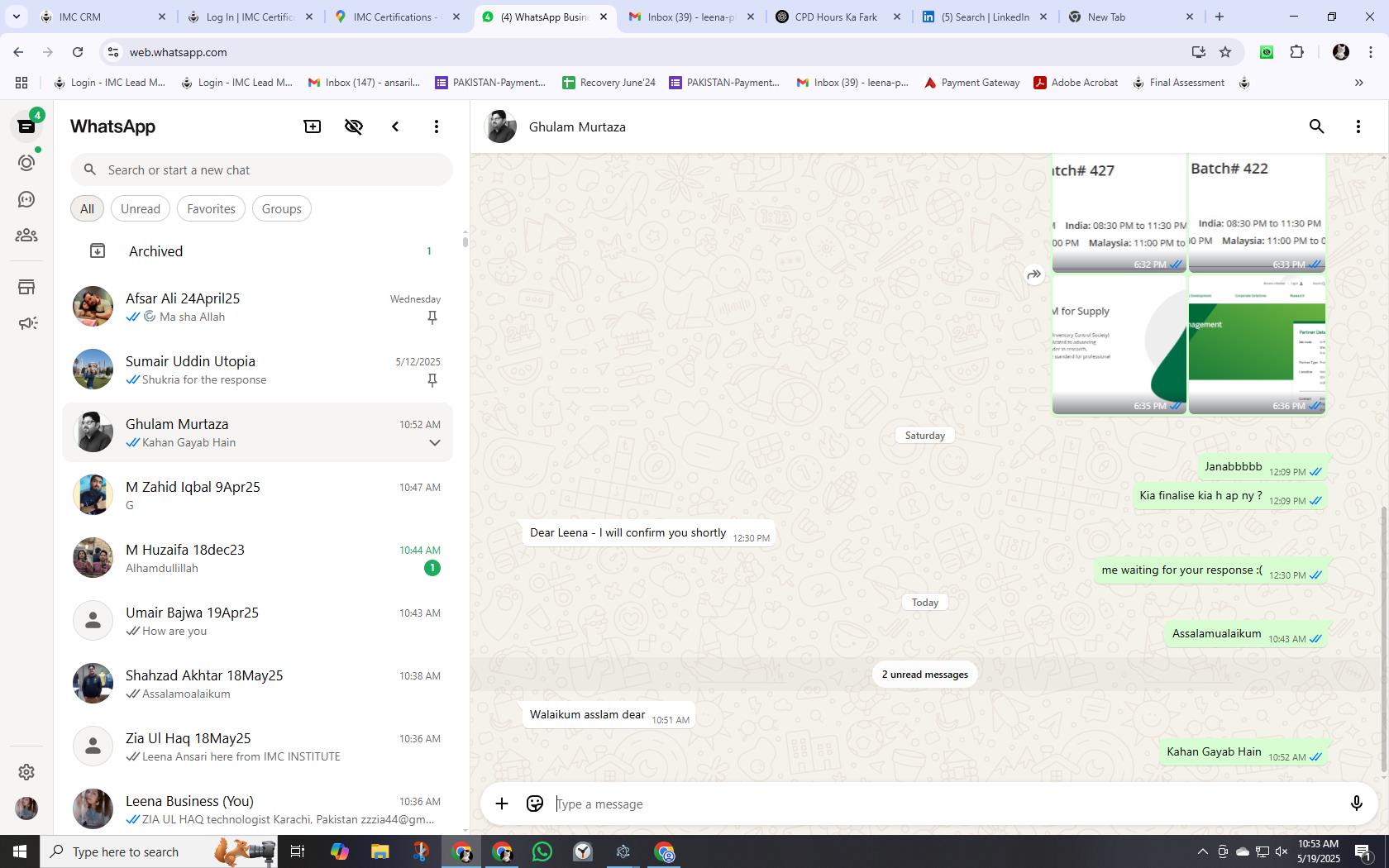Open own profile picture in sidebar
The height and width of the screenshot is (868, 1389).
[26, 808]
